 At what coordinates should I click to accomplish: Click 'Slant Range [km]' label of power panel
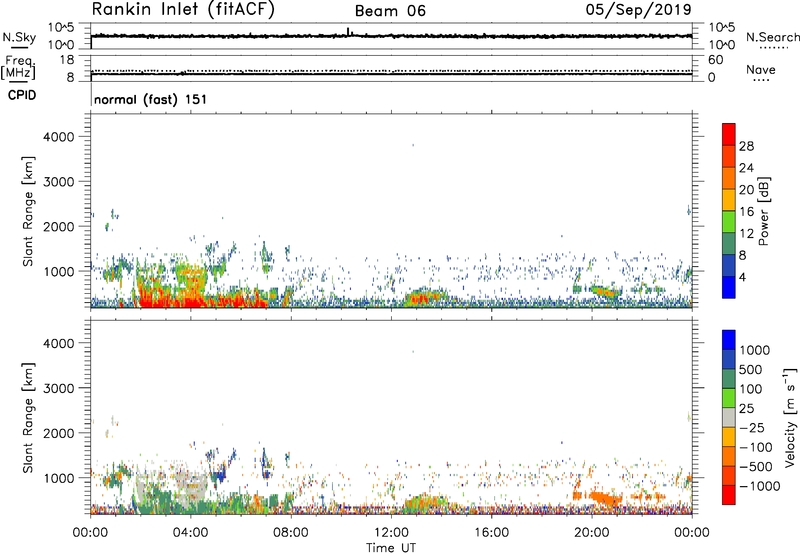point(28,211)
